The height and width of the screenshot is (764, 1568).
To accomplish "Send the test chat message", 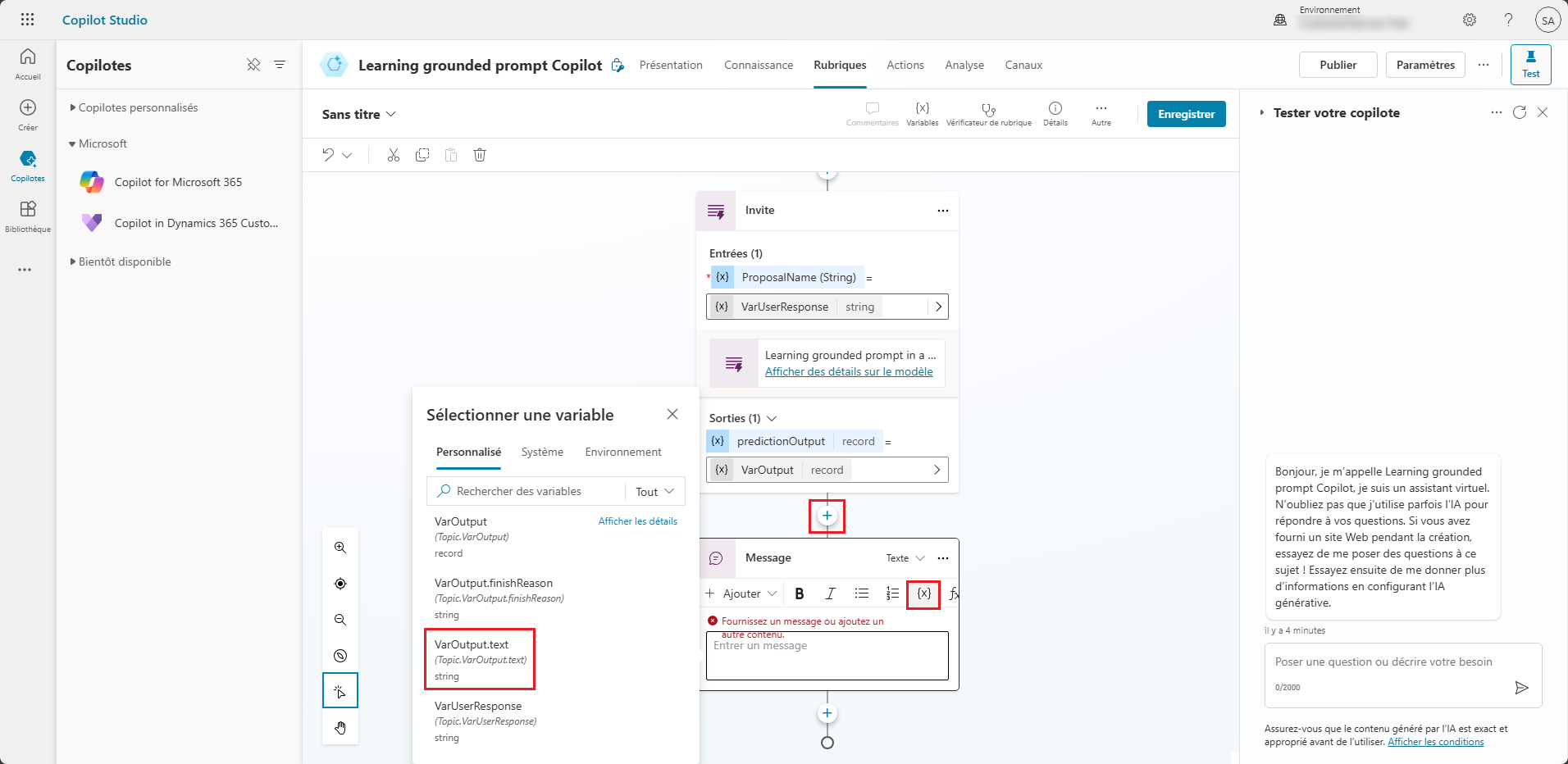I will (x=1521, y=688).
